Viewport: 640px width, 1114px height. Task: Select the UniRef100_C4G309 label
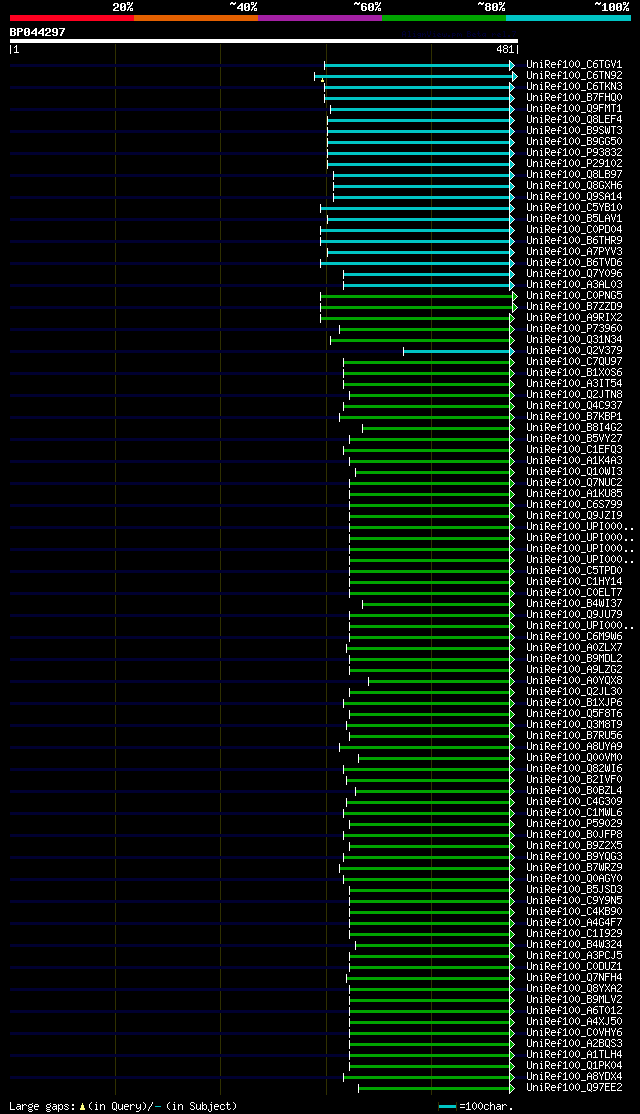pos(574,802)
